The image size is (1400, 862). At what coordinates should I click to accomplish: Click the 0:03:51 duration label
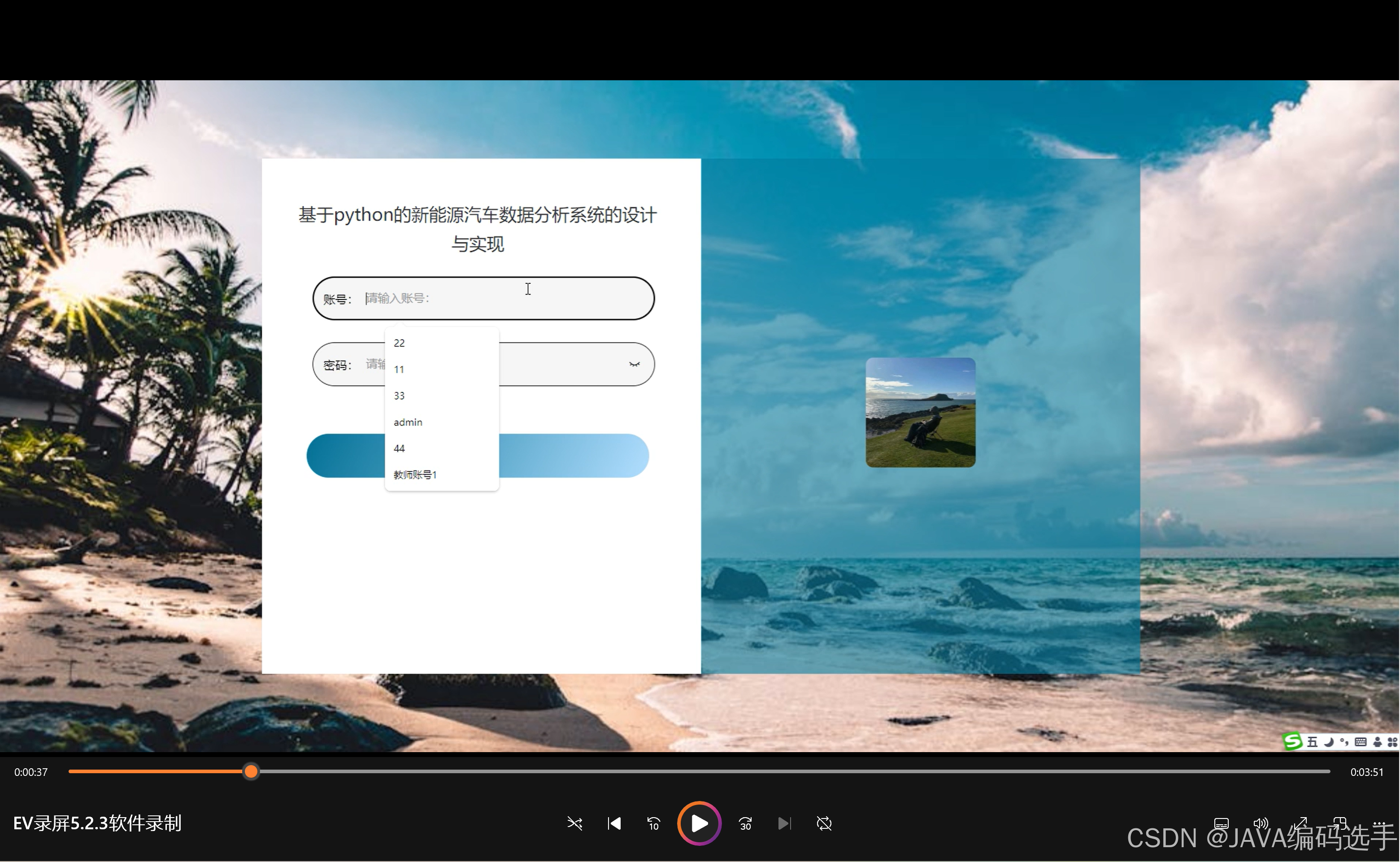[x=1366, y=772]
